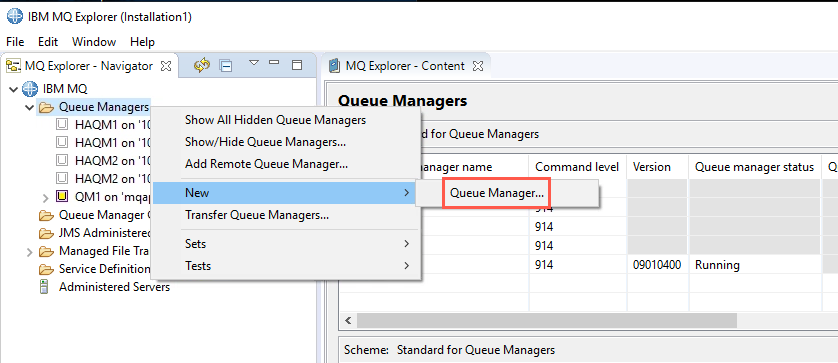Click the Service Definition folder icon
This screenshot has width=838, height=363.
point(47,269)
